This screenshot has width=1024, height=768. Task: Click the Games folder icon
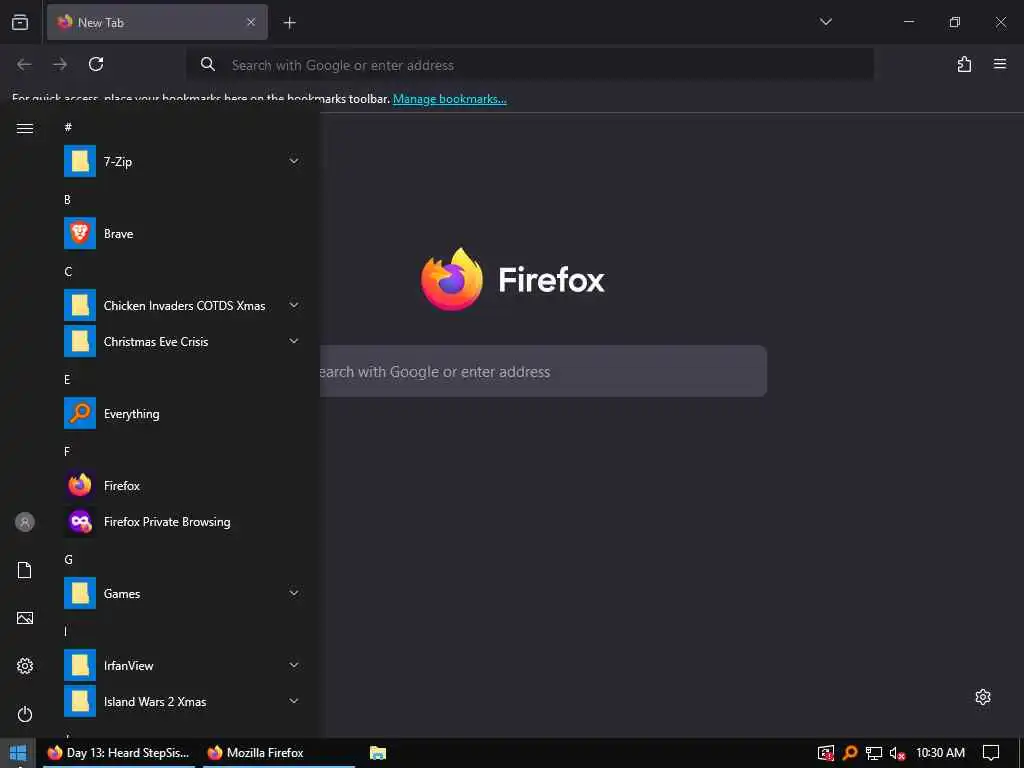coord(80,593)
